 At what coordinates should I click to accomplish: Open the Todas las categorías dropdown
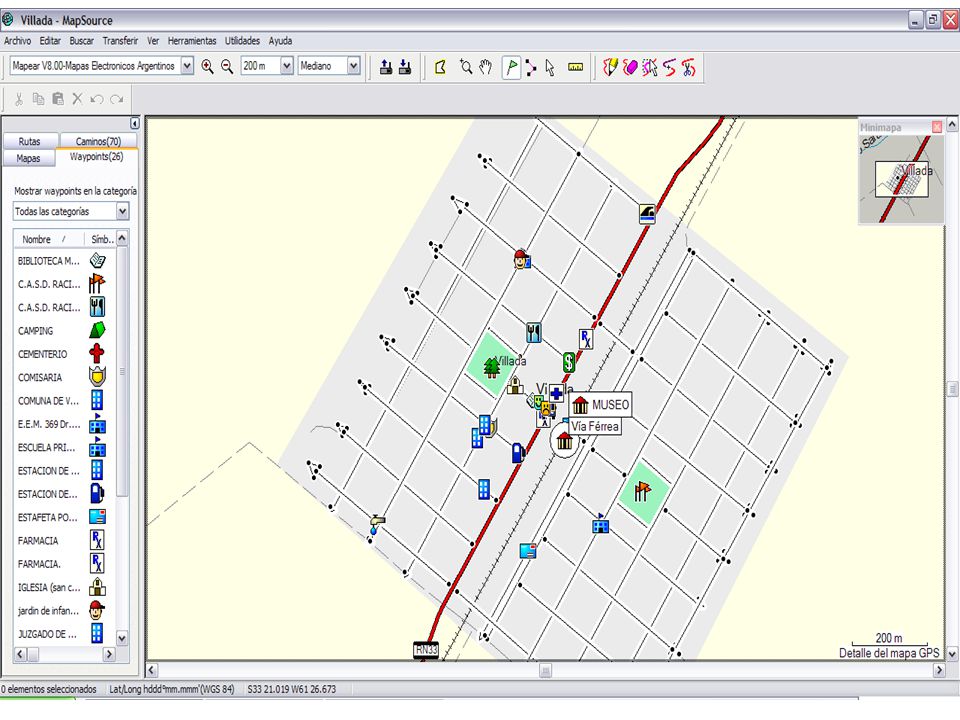(122, 211)
